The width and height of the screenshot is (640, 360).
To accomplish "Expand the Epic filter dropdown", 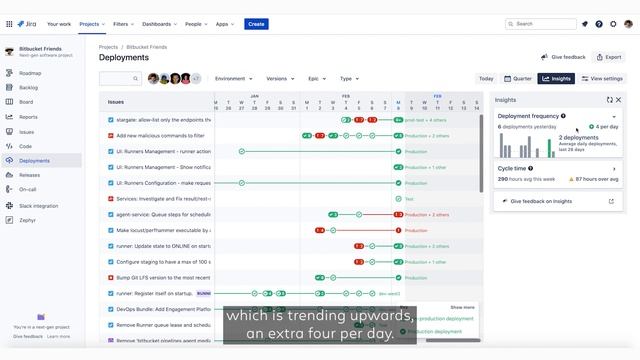I will [317, 78].
